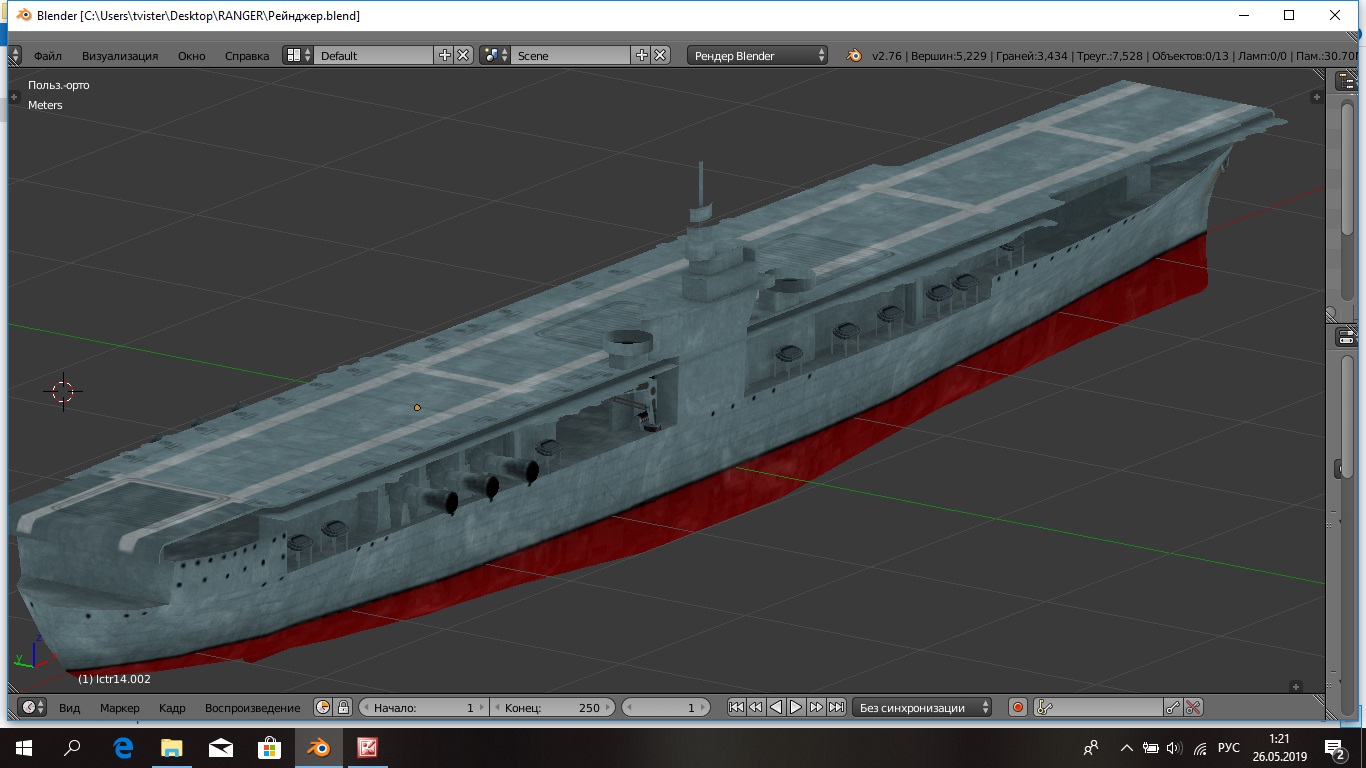
Task: Delete the Default screen layout with X icon
Action: coord(463,56)
